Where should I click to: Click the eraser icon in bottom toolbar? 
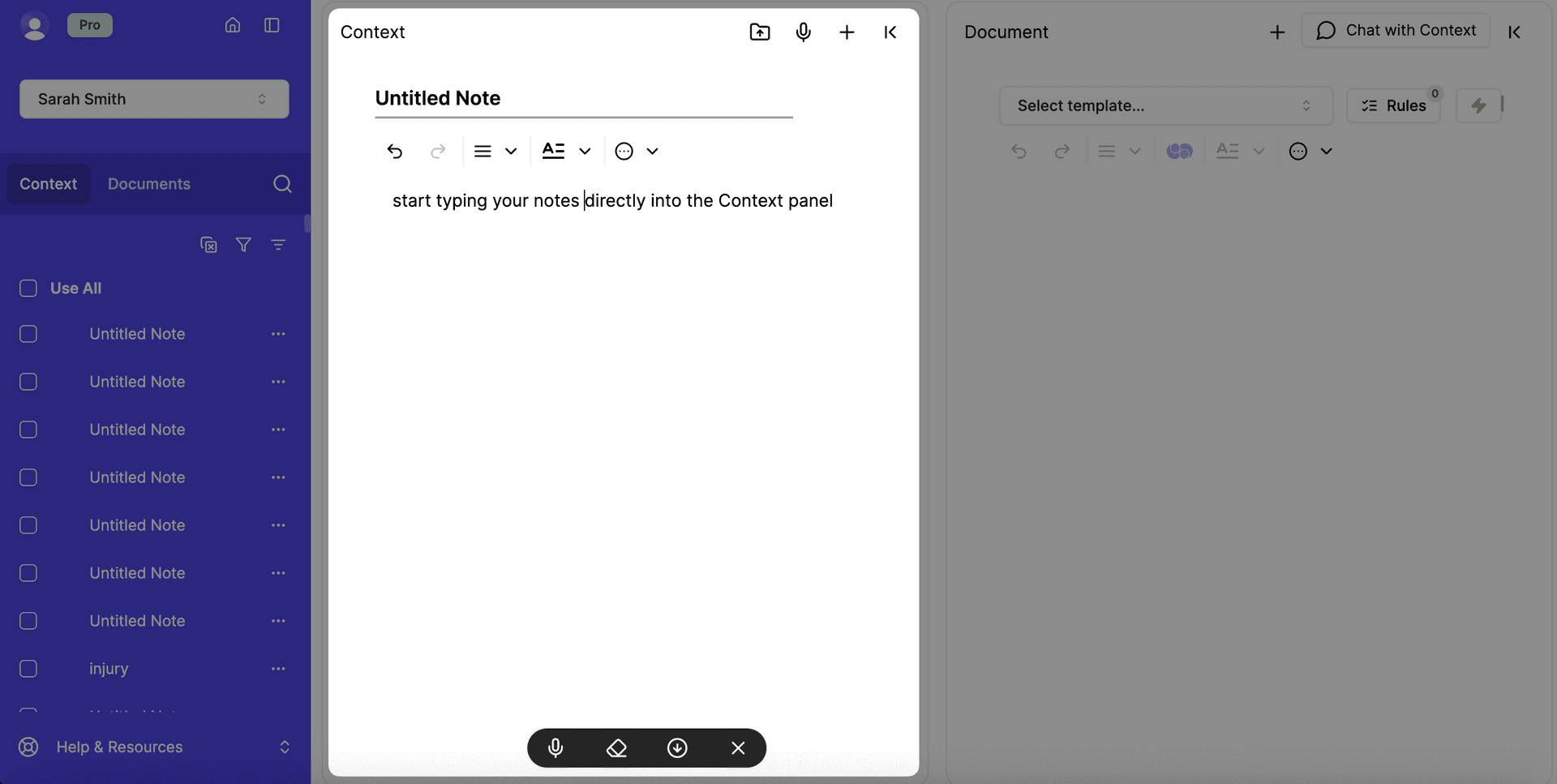617,748
